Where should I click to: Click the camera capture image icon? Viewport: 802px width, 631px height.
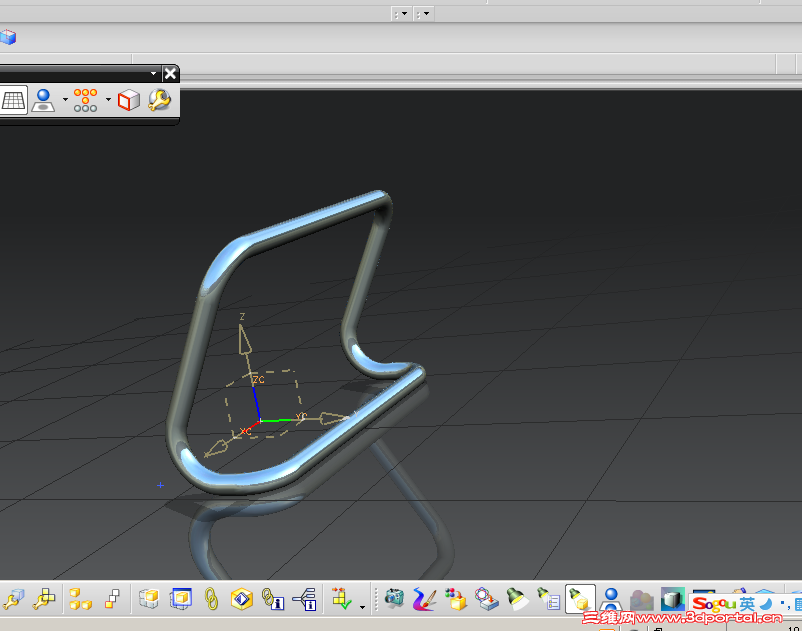pyautogui.click(x=394, y=598)
